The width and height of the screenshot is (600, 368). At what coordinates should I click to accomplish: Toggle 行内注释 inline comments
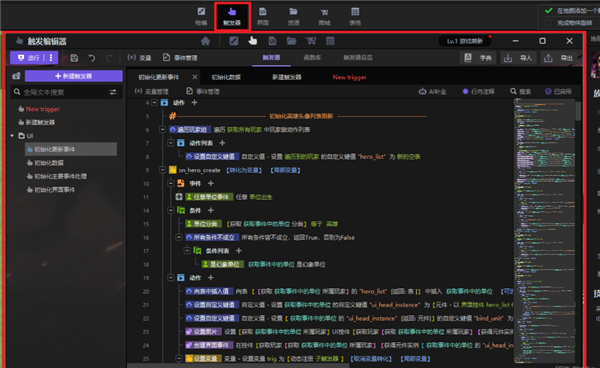(x=478, y=91)
